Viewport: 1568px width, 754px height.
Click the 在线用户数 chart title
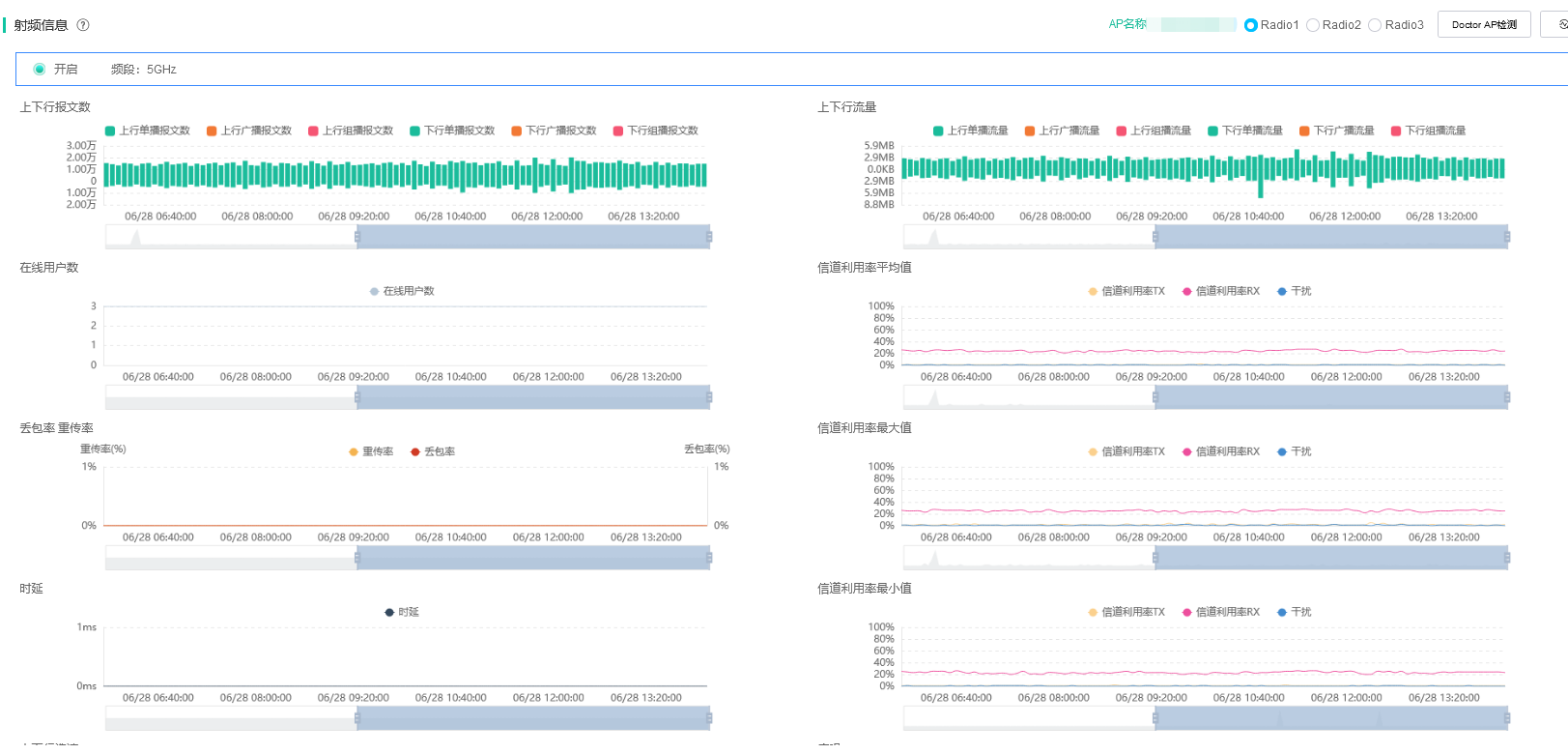(49, 268)
